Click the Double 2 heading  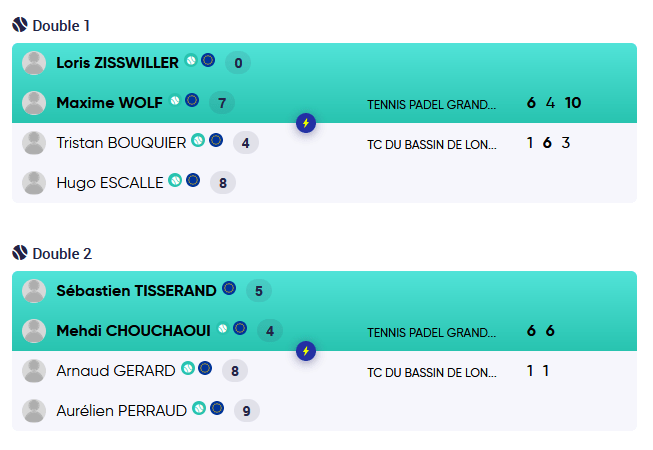(x=61, y=253)
